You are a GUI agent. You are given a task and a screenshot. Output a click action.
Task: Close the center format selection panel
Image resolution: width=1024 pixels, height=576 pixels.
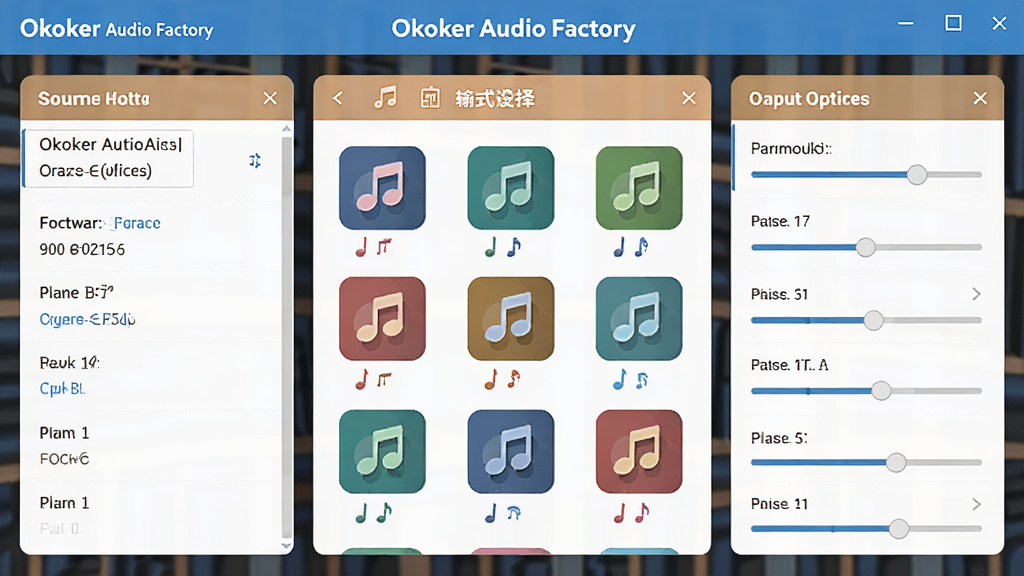pos(688,98)
